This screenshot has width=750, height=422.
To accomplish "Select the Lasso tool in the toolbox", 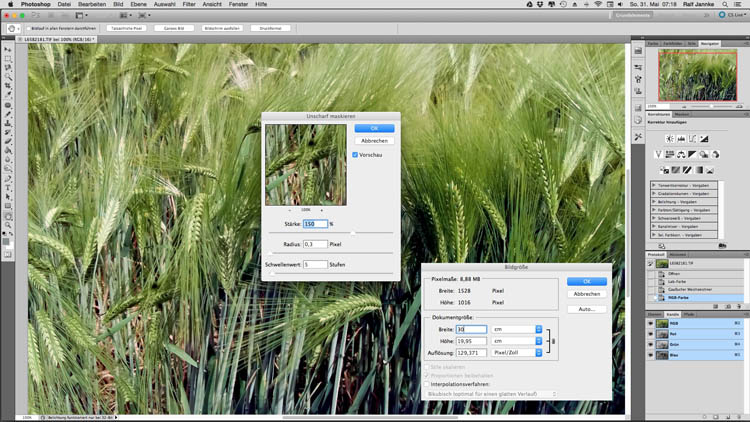I will click(8, 67).
